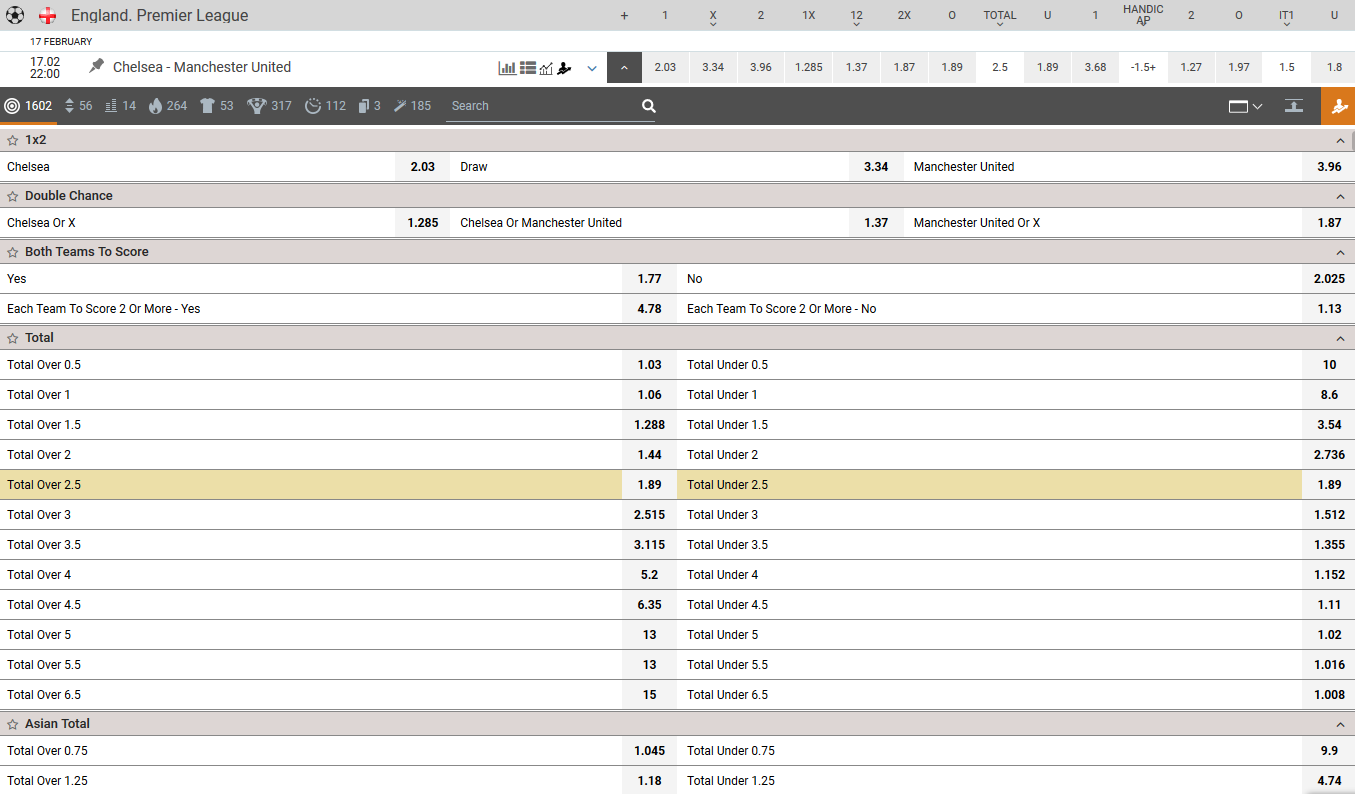The image size is (1355, 794).
Task: Collapse the 1x2 section
Action: (1339, 140)
